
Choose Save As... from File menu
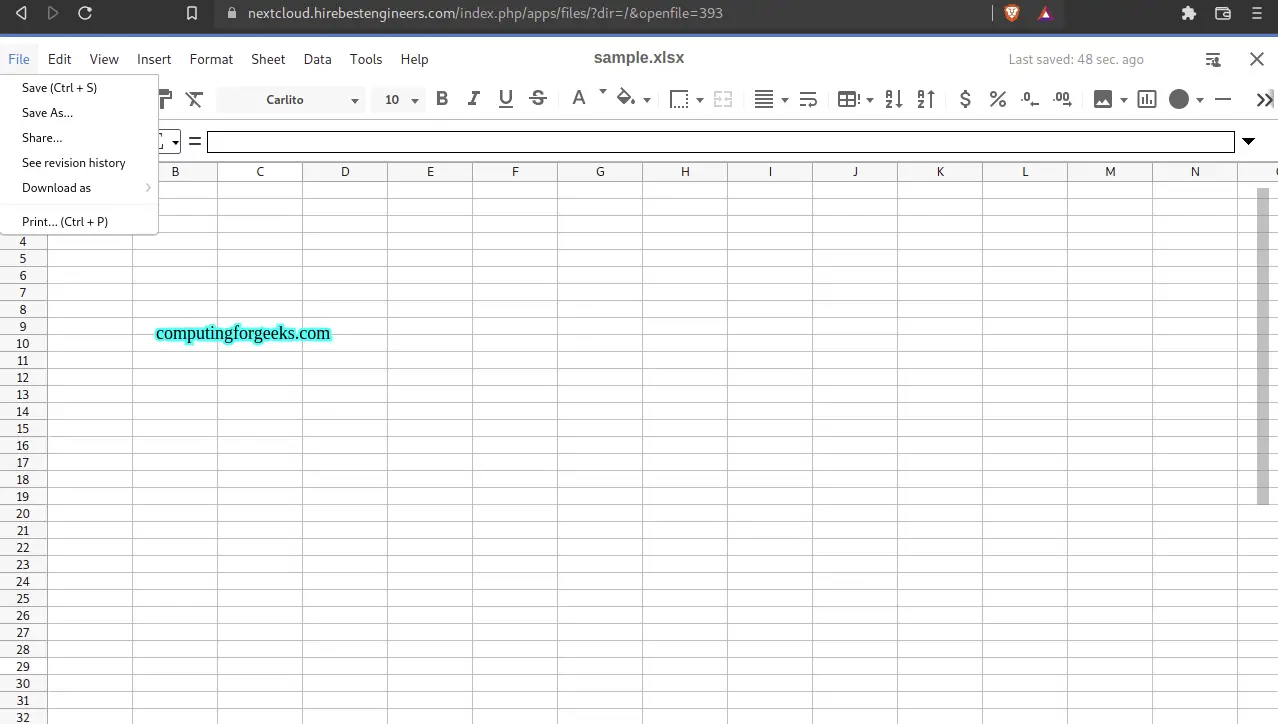[x=47, y=113]
